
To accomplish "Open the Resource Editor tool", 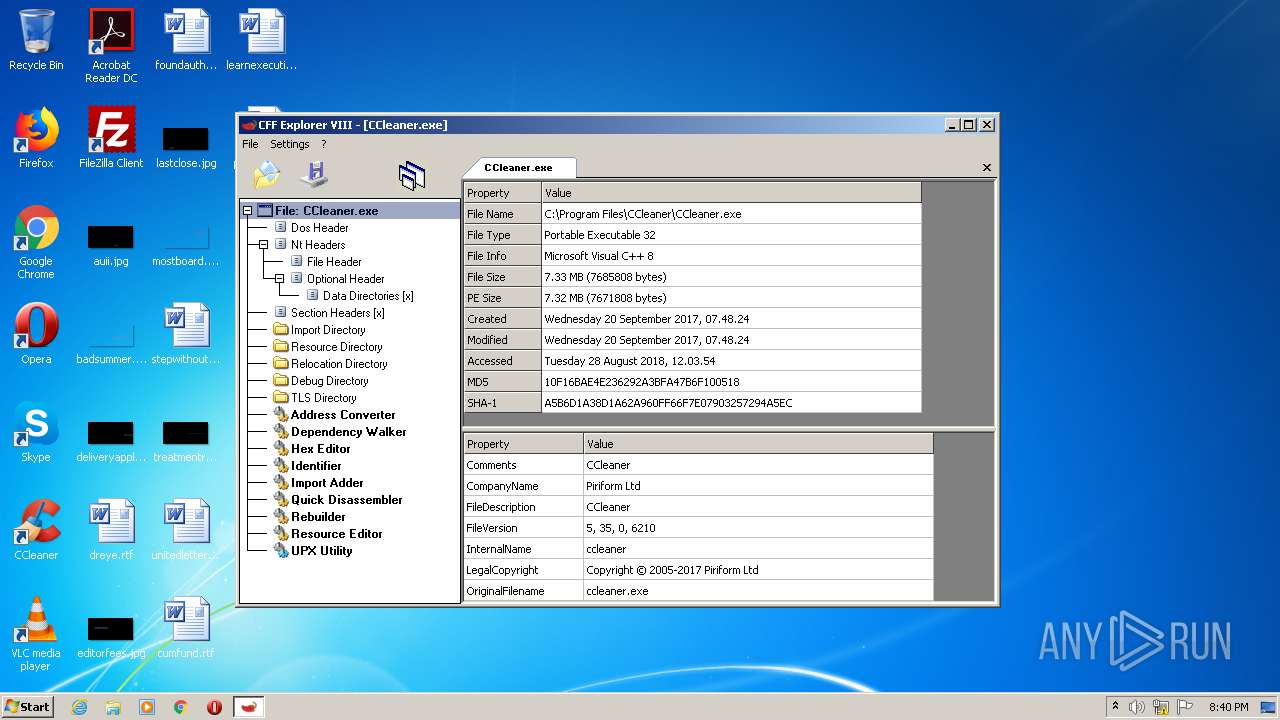I will (x=336, y=534).
